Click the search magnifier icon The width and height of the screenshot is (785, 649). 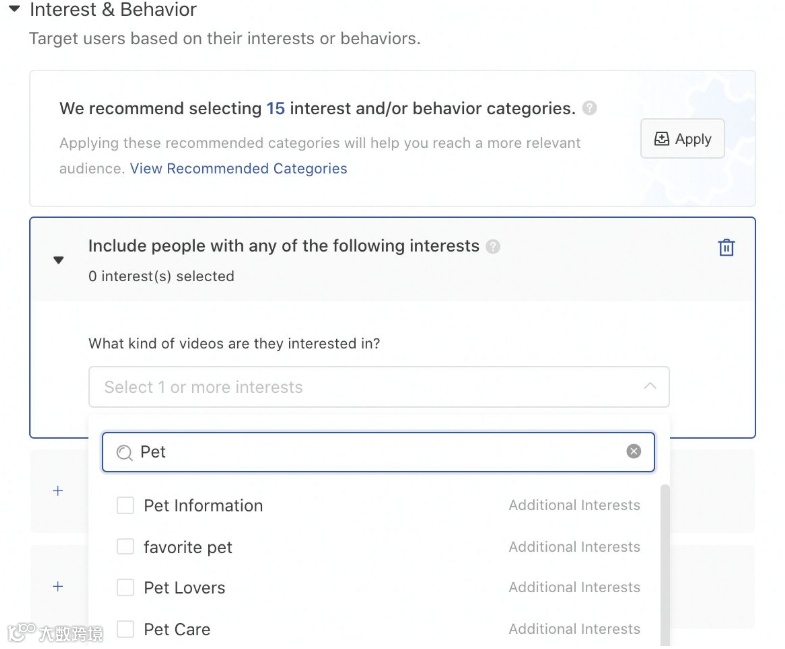[x=124, y=452]
